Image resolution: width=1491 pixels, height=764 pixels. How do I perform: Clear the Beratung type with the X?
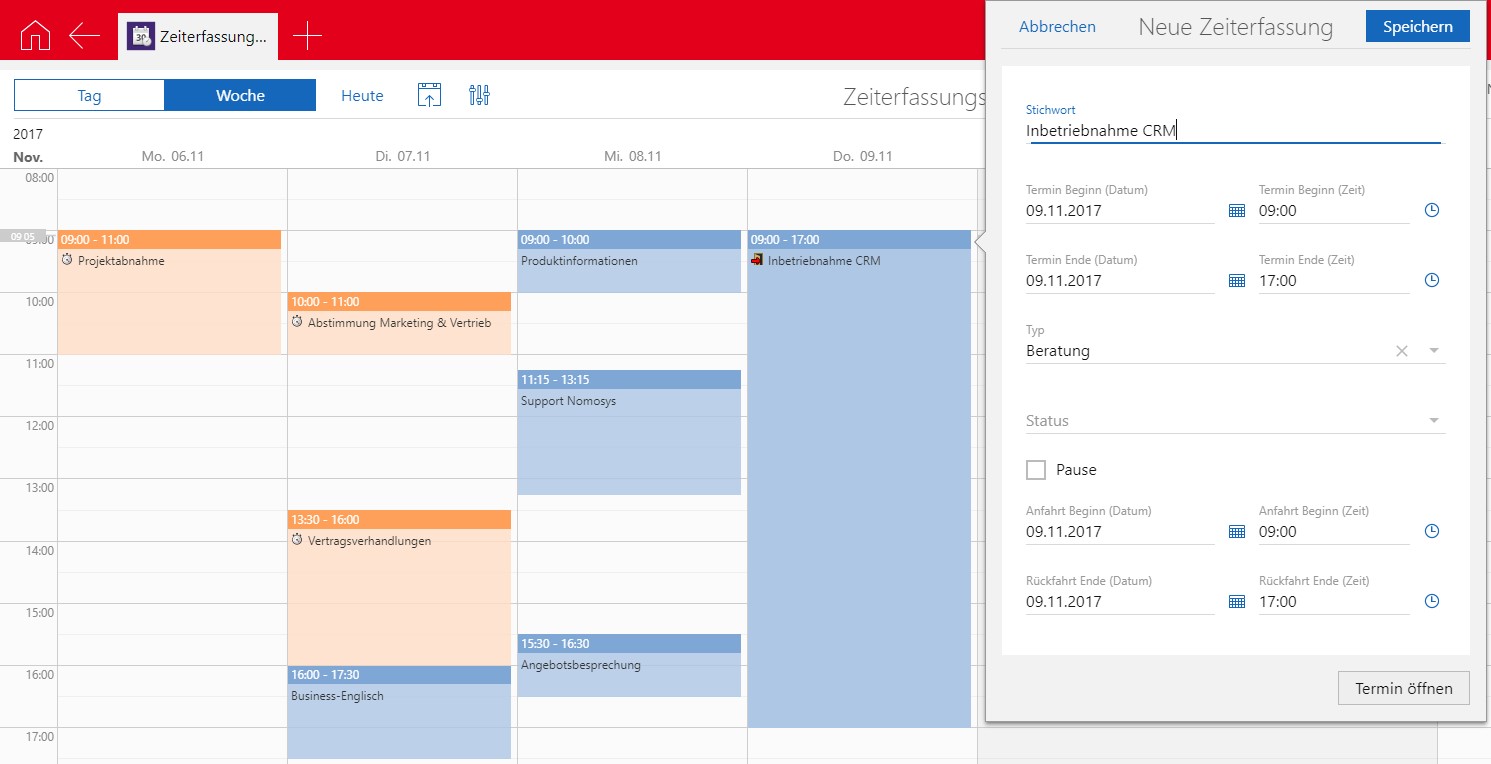pos(1402,351)
